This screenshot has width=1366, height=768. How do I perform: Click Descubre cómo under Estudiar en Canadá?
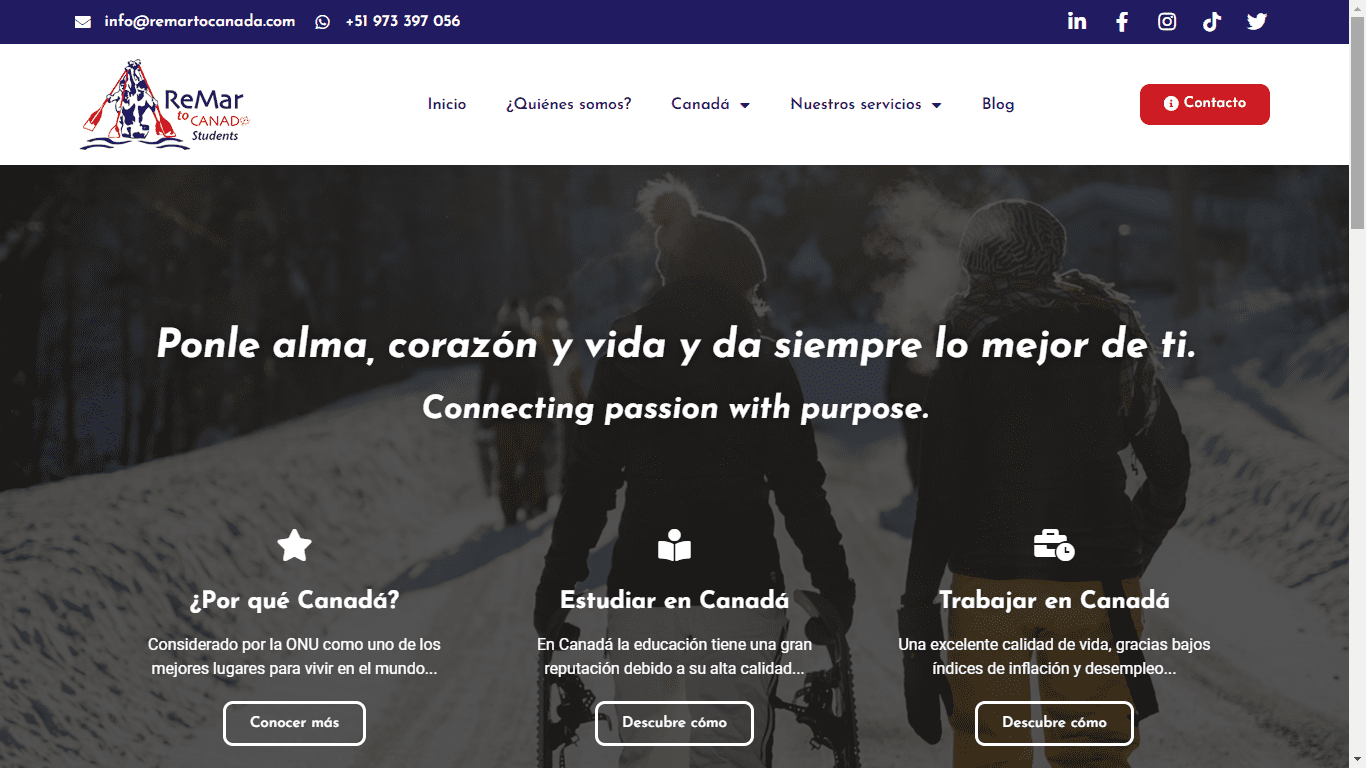point(674,723)
